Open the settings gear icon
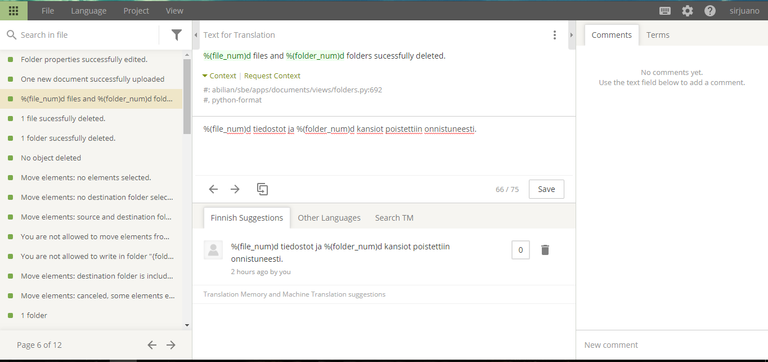Image resolution: width=768 pixels, height=362 pixels. point(687,11)
